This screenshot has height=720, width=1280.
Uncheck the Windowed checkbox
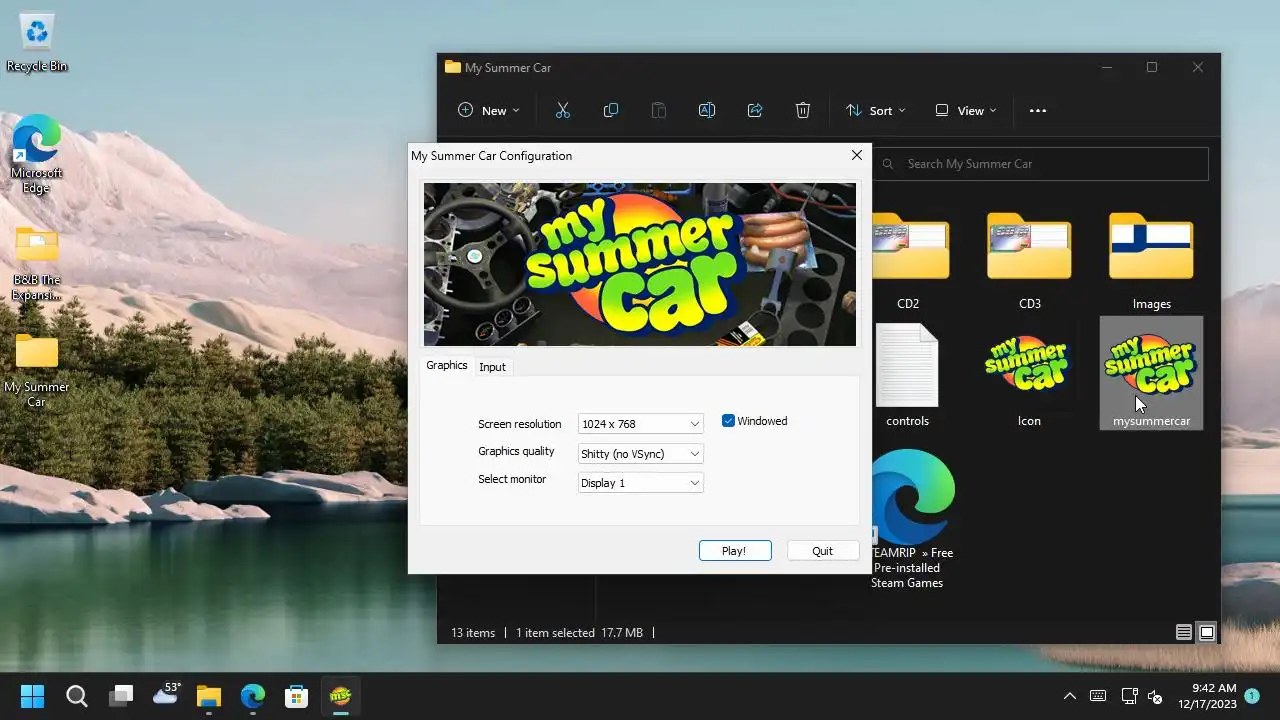728,421
